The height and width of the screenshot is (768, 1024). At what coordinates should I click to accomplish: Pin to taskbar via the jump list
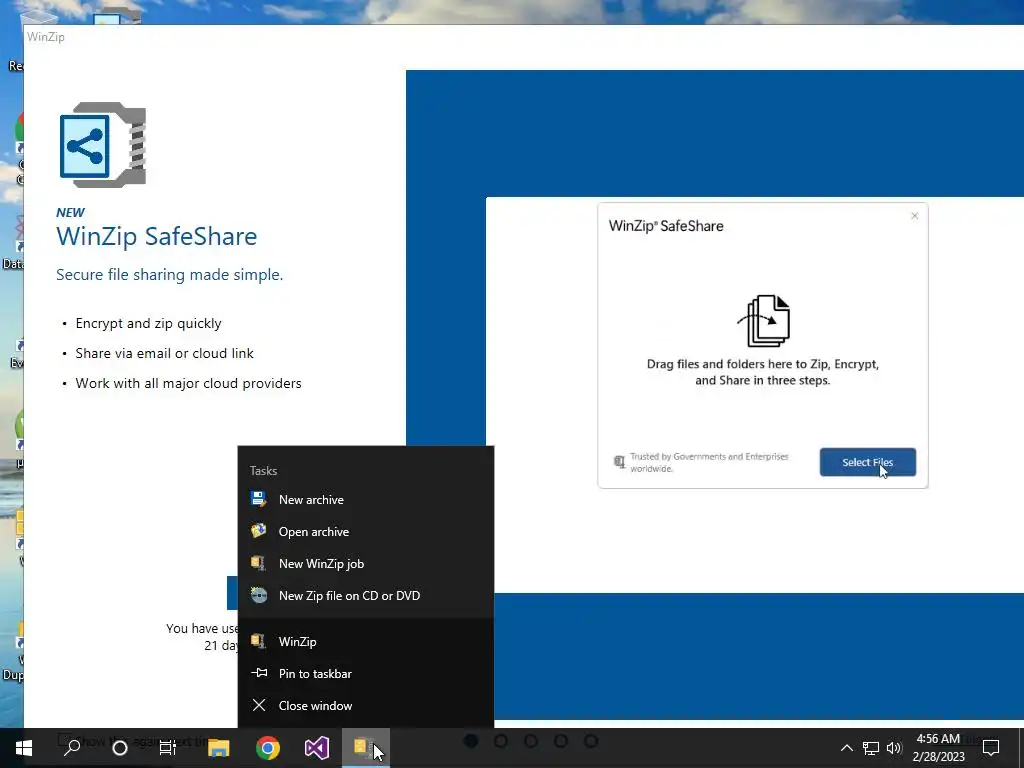click(366, 673)
